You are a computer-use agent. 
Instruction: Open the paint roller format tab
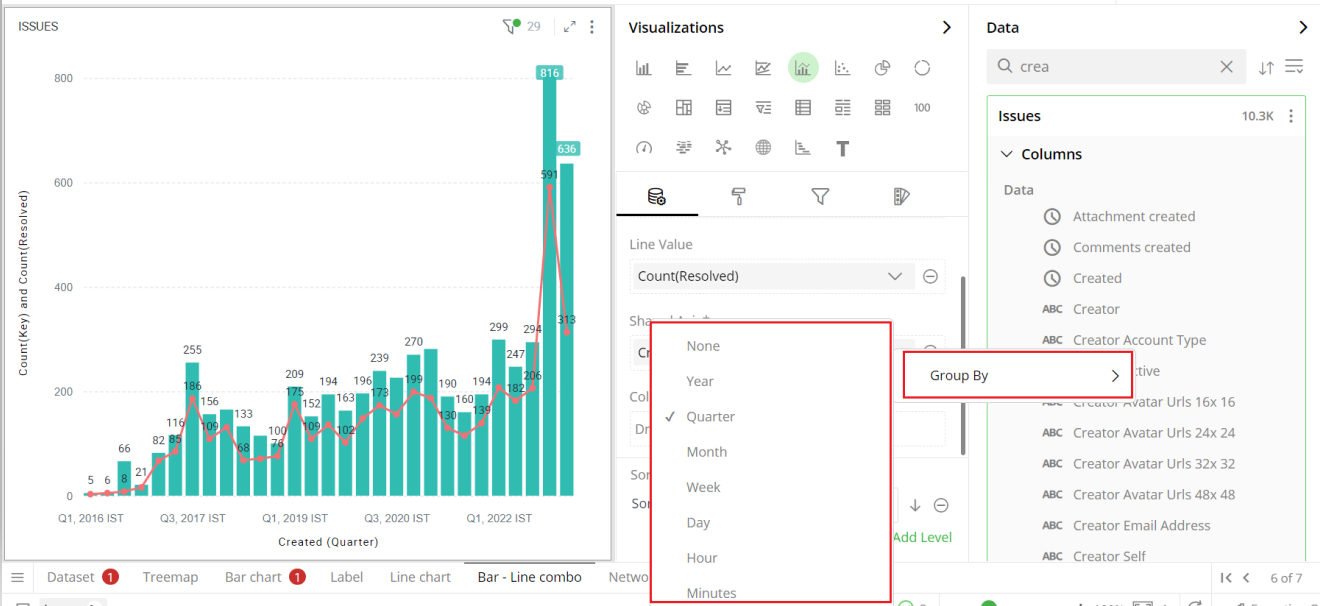click(x=739, y=197)
